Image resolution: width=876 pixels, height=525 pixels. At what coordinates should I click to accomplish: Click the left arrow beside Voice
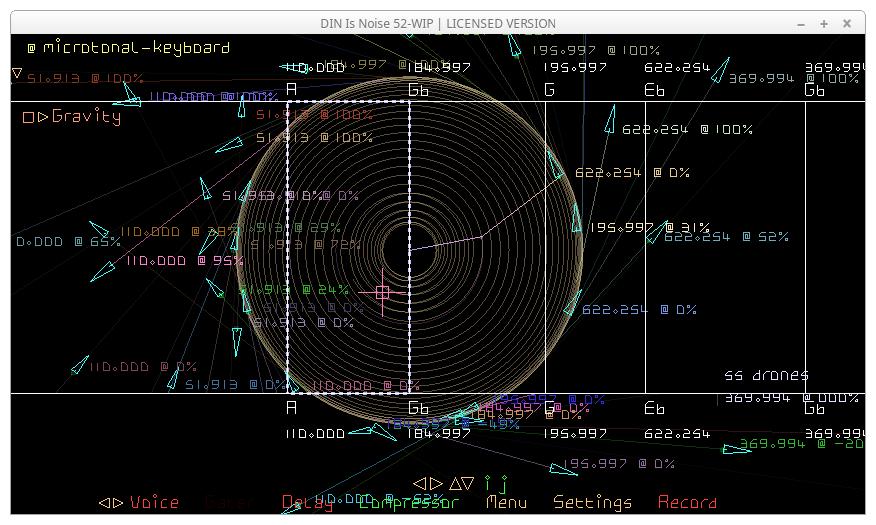tap(104, 503)
